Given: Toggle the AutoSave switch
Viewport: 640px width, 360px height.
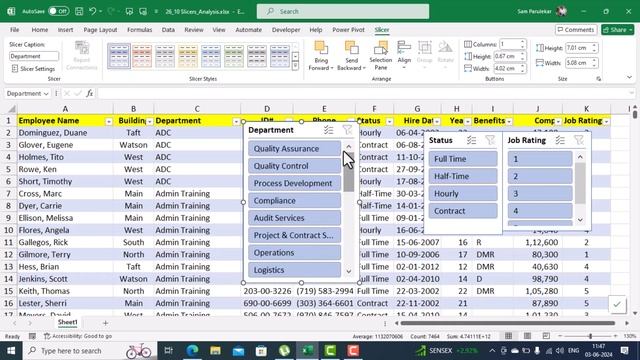Looking at the screenshot, I should (58, 11).
